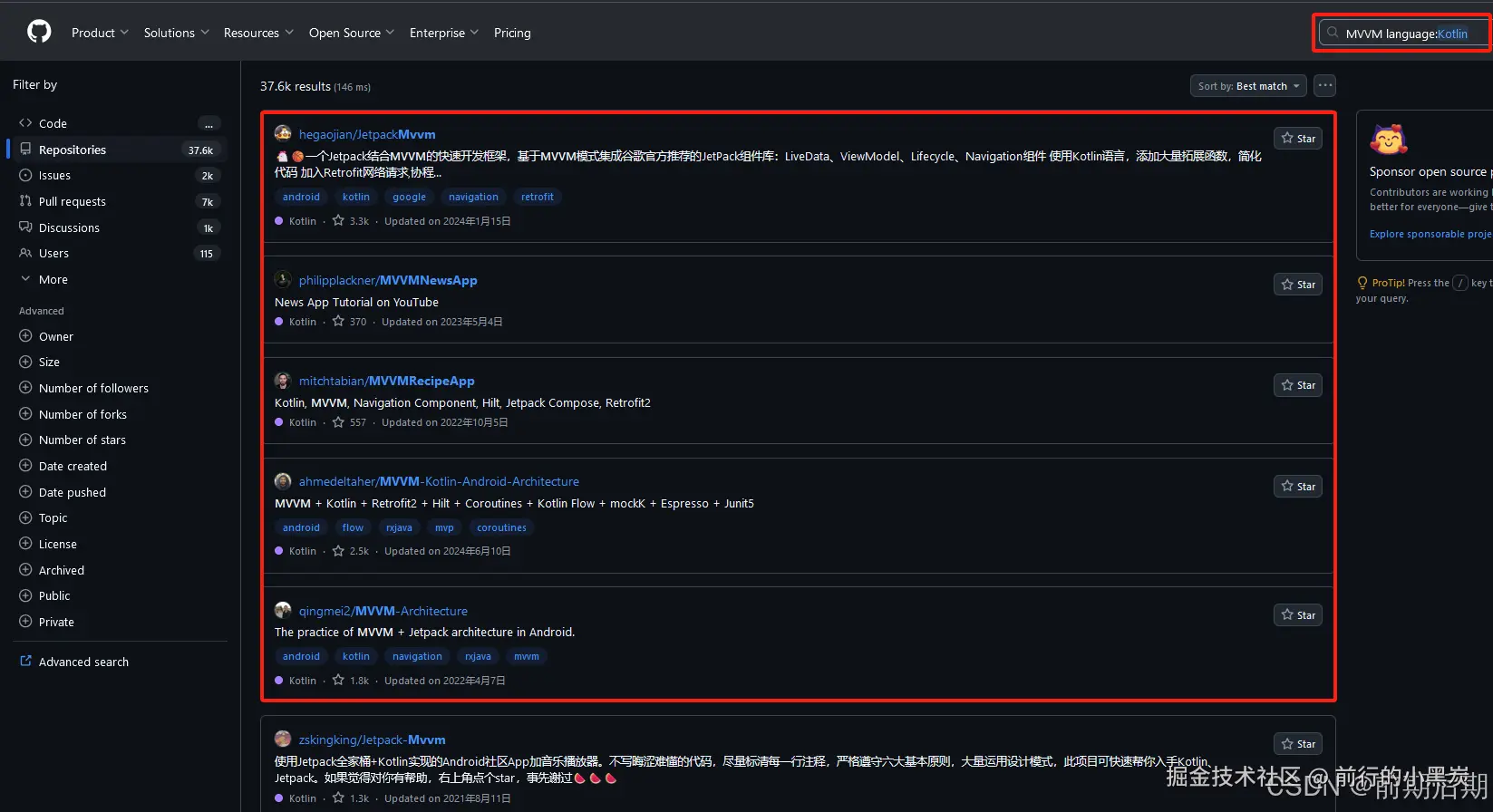The image size is (1493, 812).
Task: Filter results by Pull requests
Action: coord(116,201)
